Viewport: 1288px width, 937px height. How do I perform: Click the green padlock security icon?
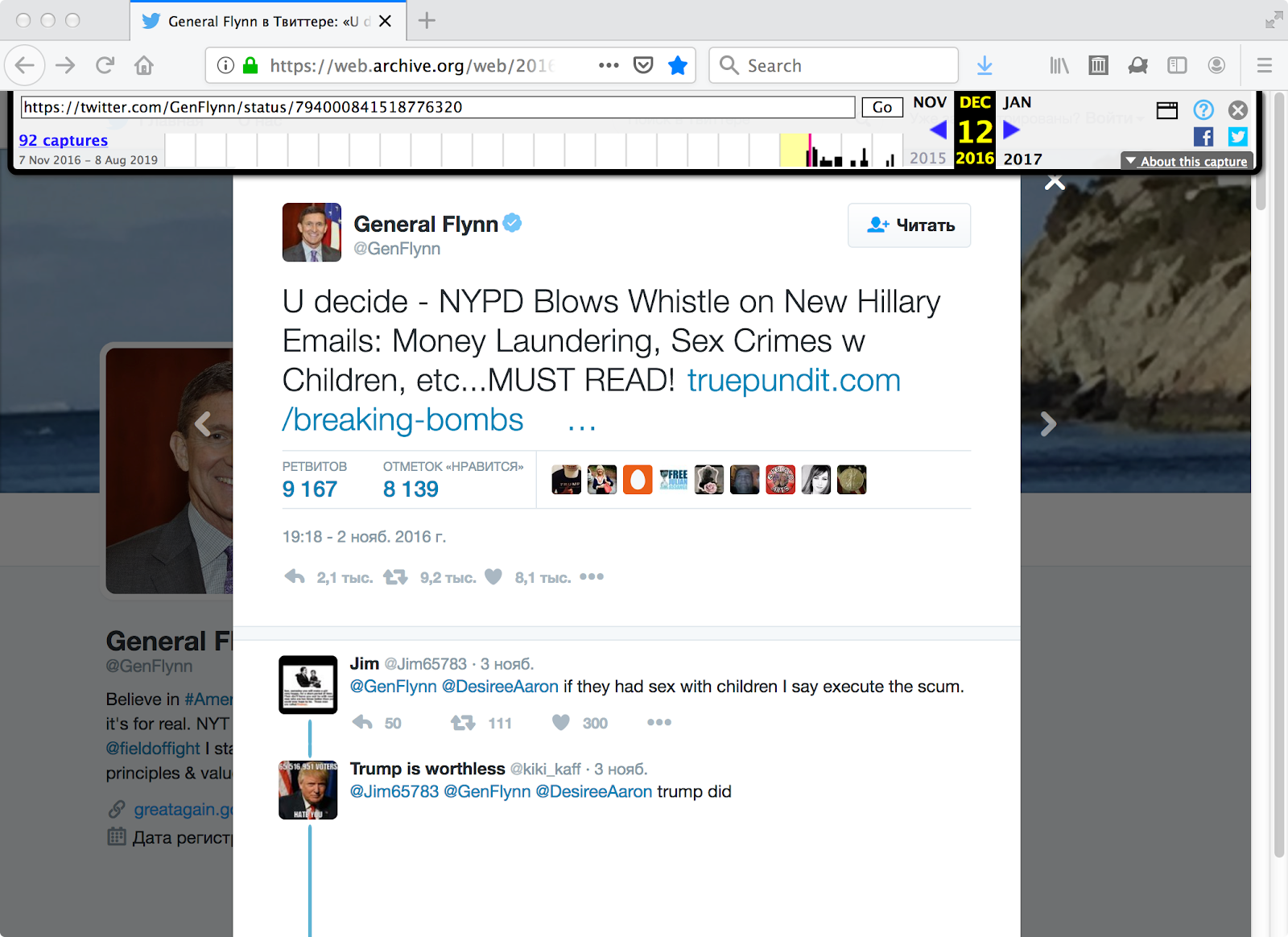pos(250,65)
